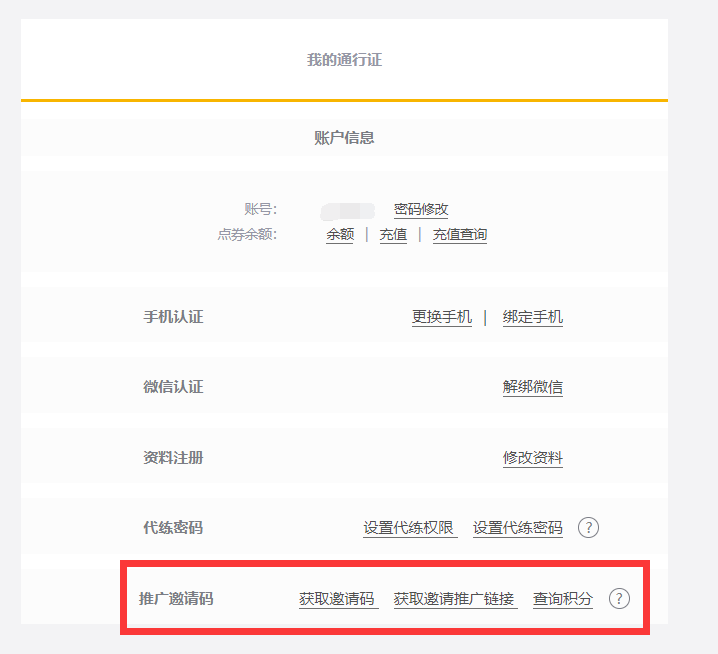Select the 点券余额 label

click(x=247, y=234)
